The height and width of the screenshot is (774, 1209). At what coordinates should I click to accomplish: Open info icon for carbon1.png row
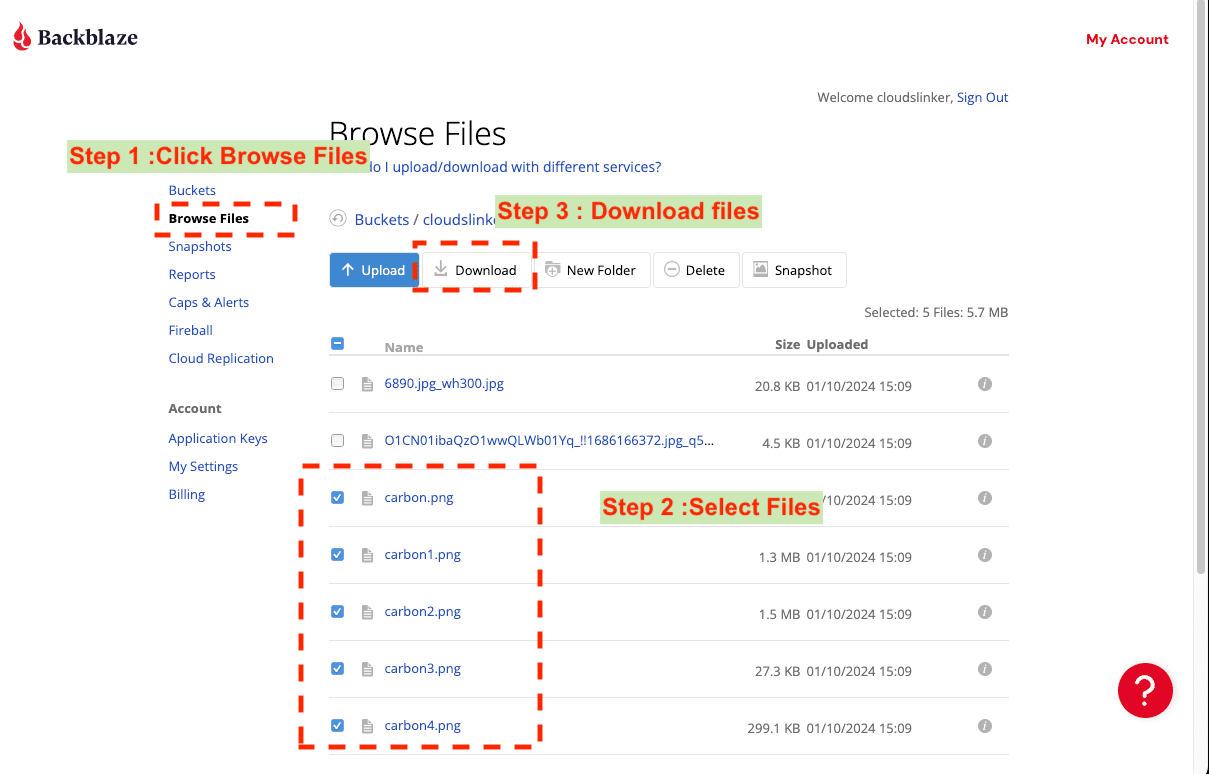[x=985, y=555]
